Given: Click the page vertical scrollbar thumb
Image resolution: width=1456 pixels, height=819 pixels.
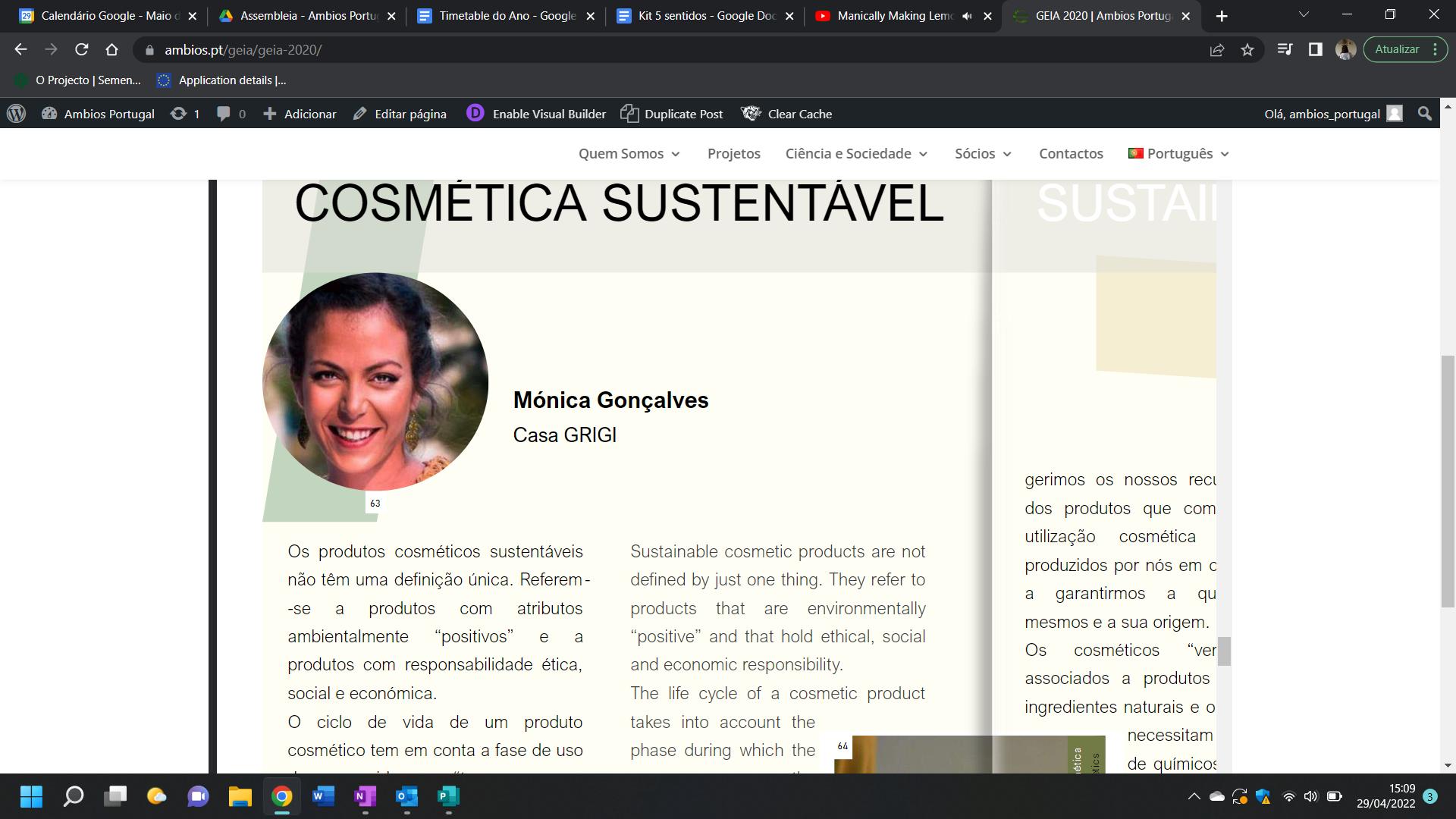Looking at the screenshot, I should (x=1448, y=479).
